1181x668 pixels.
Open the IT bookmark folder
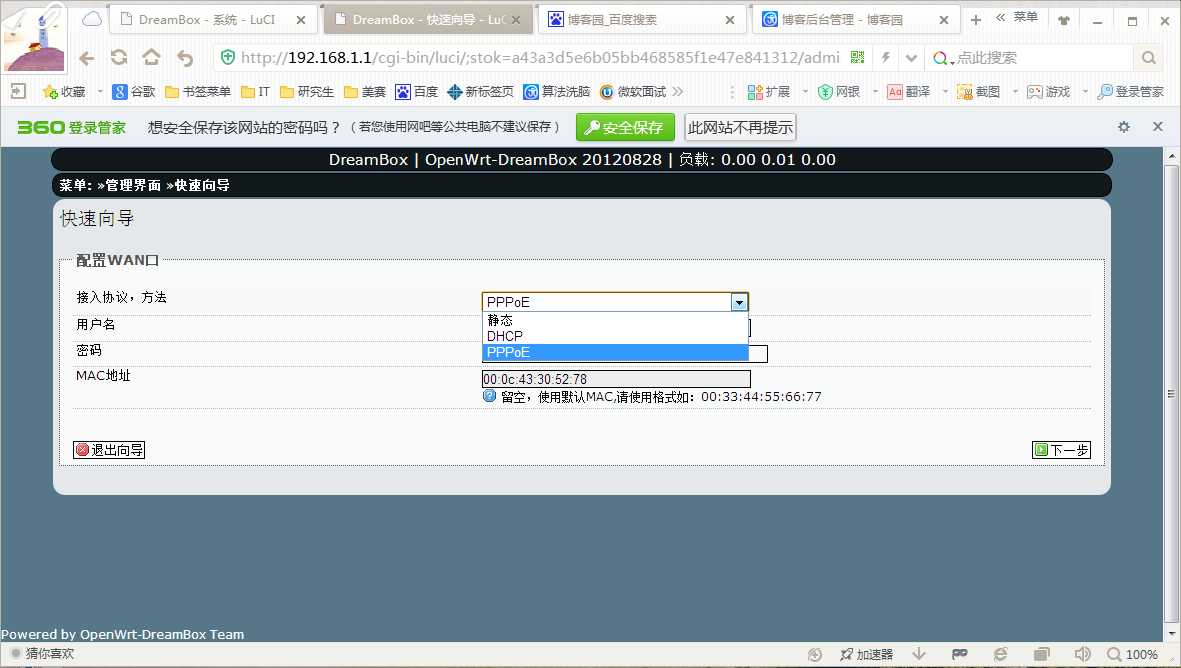[255, 92]
